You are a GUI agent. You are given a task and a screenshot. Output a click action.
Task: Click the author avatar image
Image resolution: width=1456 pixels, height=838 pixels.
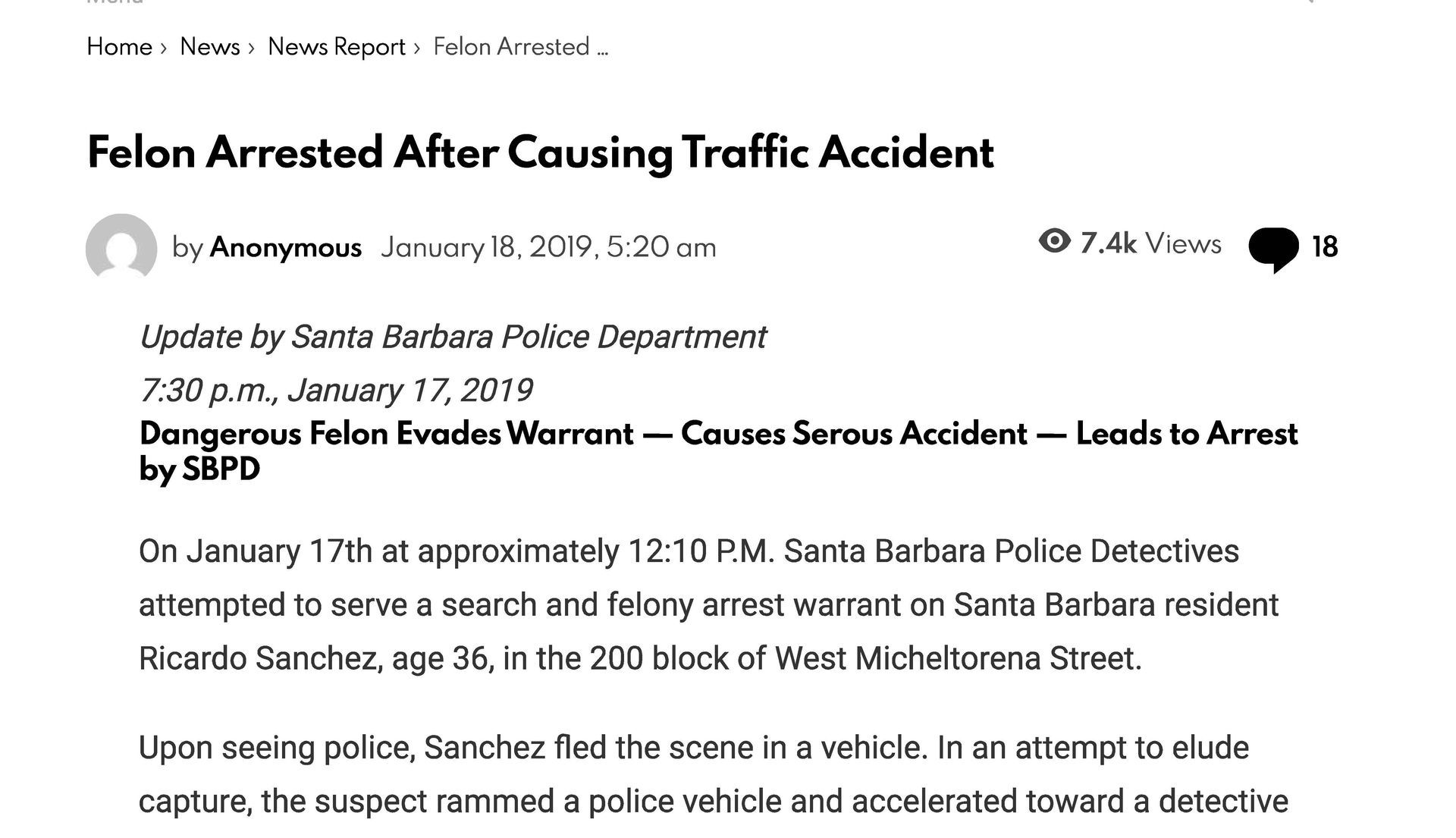coord(121,247)
